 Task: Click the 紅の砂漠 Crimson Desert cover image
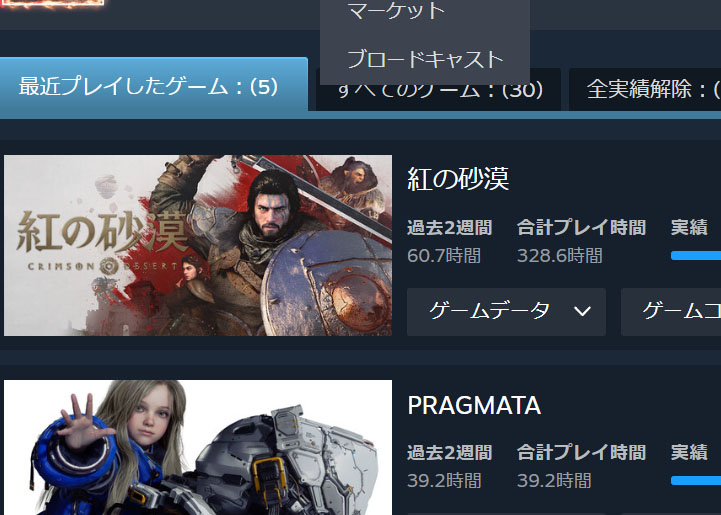tap(198, 245)
